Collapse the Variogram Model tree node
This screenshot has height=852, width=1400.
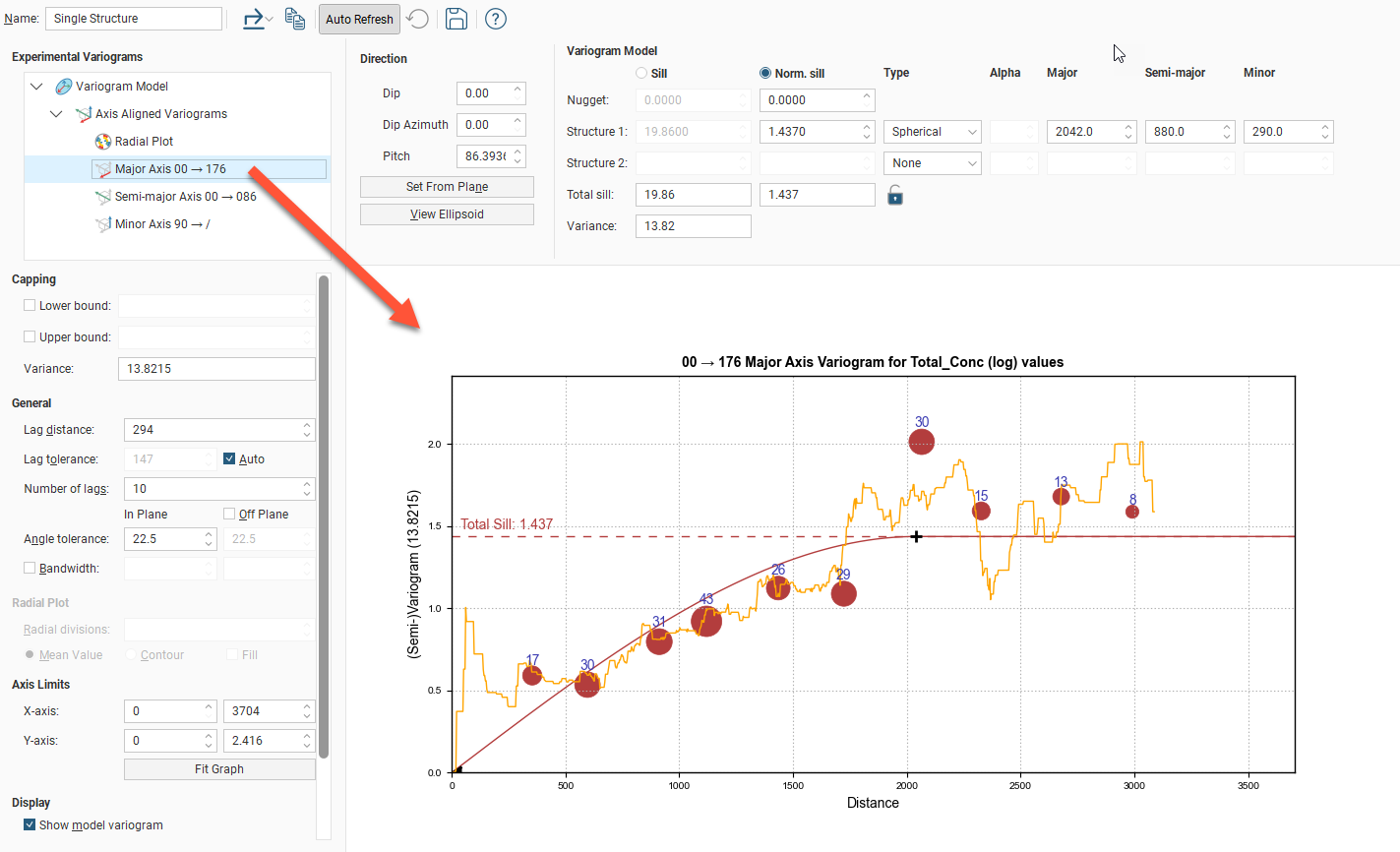tap(36, 87)
